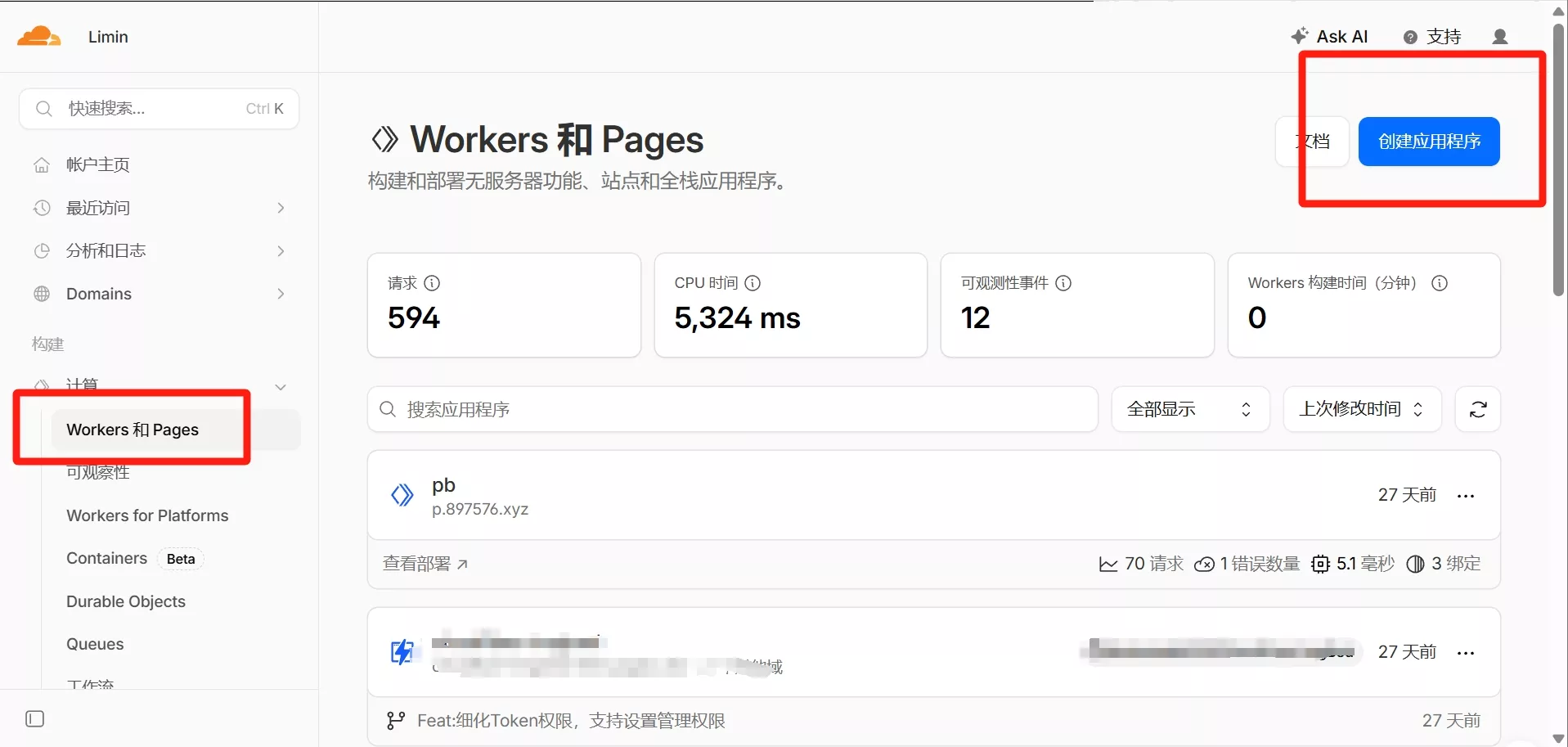The image size is (1568, 747).
Task: Click the Feat:细化Token权限 commit text
Action: click(571, 721)
